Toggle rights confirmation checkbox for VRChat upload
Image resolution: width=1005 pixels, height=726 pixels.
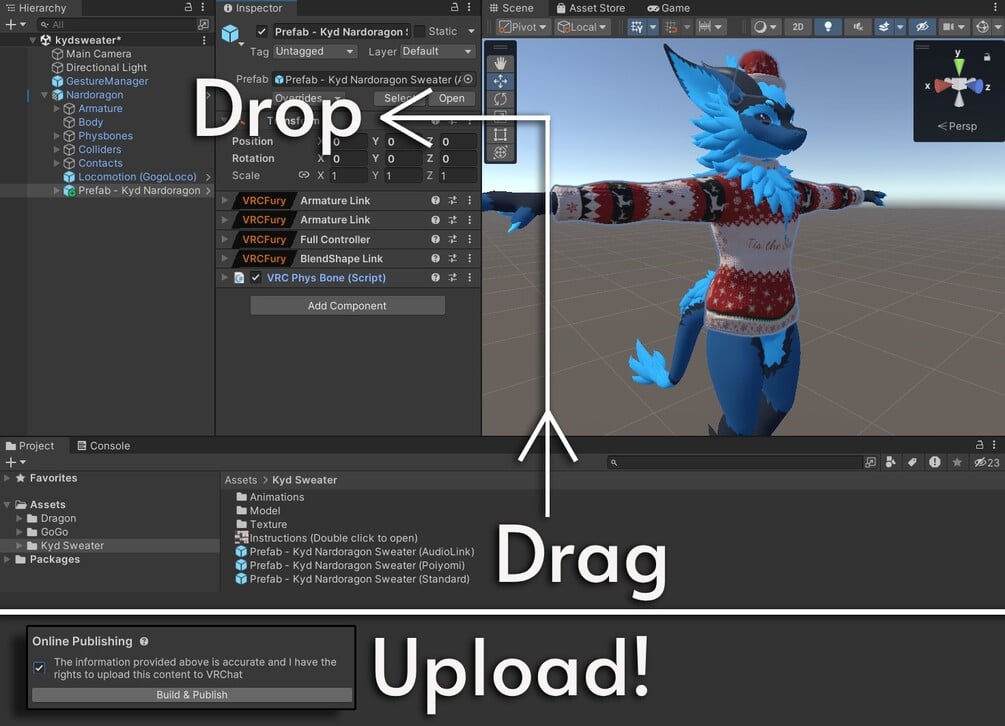(39, 668)
